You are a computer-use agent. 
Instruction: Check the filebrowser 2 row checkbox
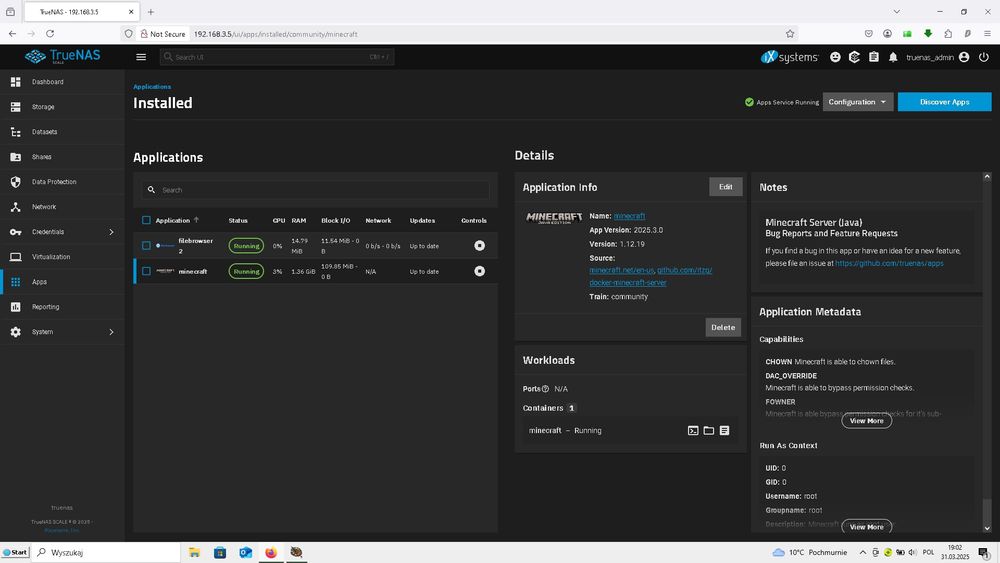(146, 245)
